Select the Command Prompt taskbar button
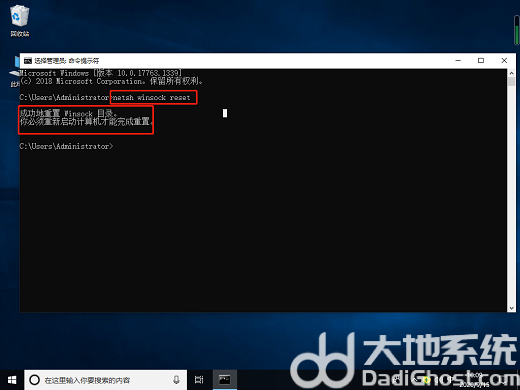 click(225, 380)
